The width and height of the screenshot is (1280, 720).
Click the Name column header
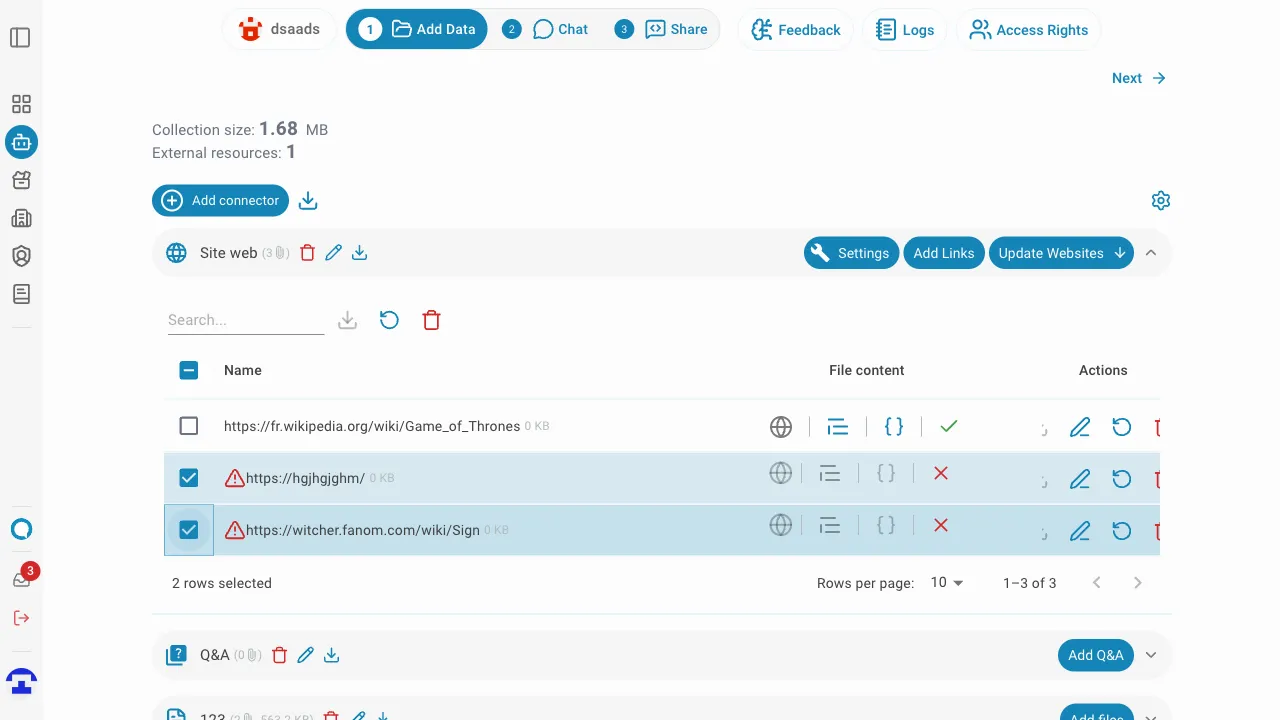[243, 370]
